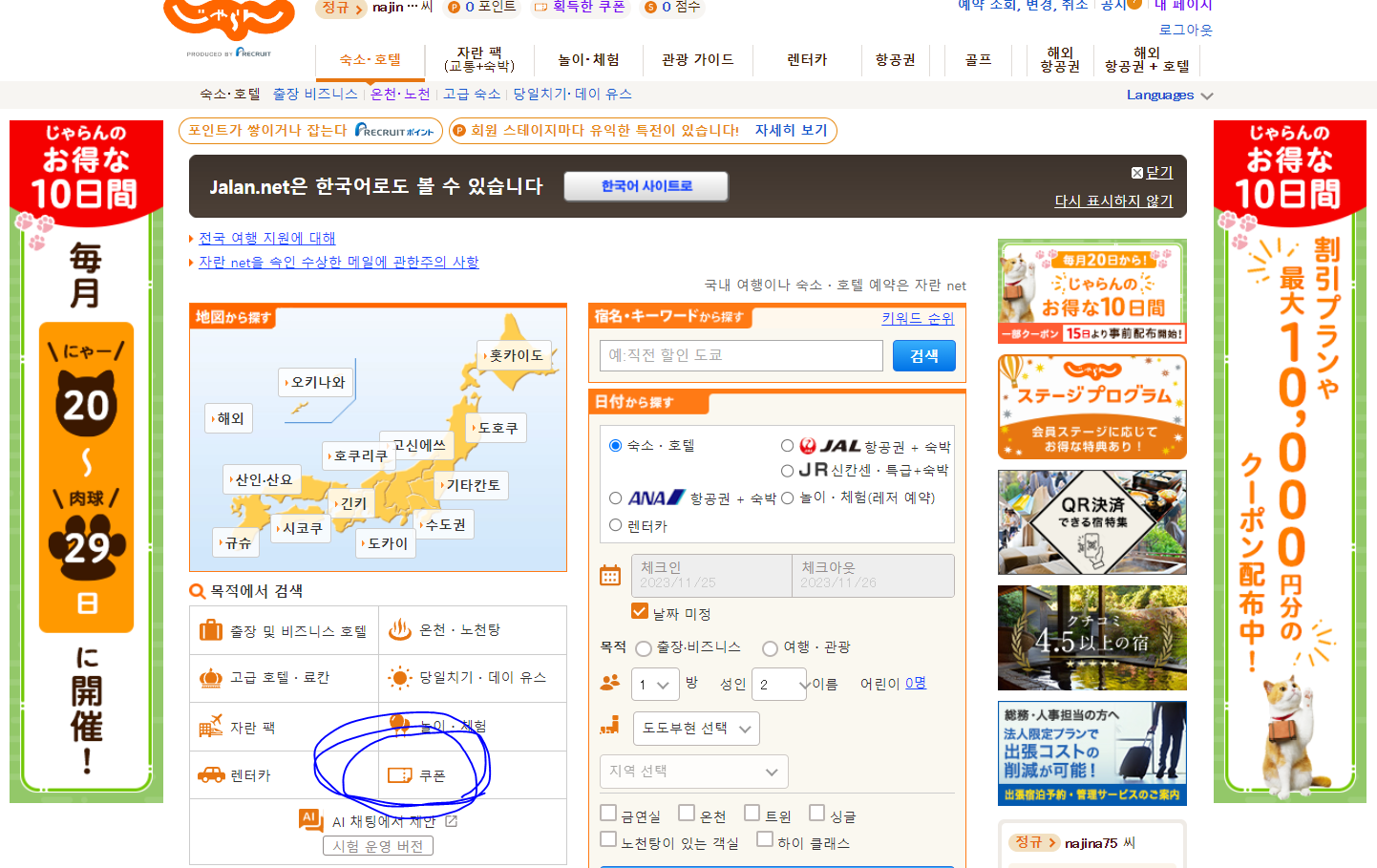Check the 싱글 checkbox
The image size is (1377, 868).
(816, 813)
